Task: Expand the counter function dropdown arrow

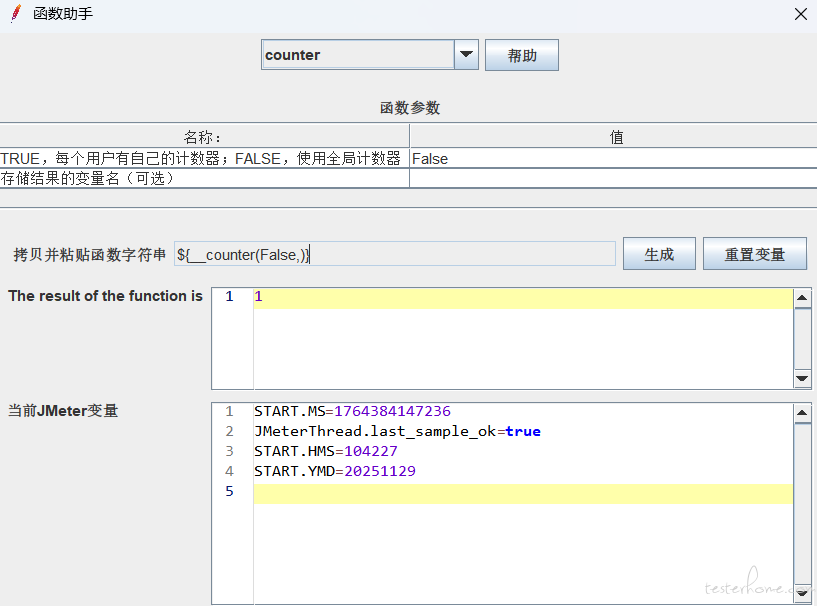Action: click(x=466, y=55)
